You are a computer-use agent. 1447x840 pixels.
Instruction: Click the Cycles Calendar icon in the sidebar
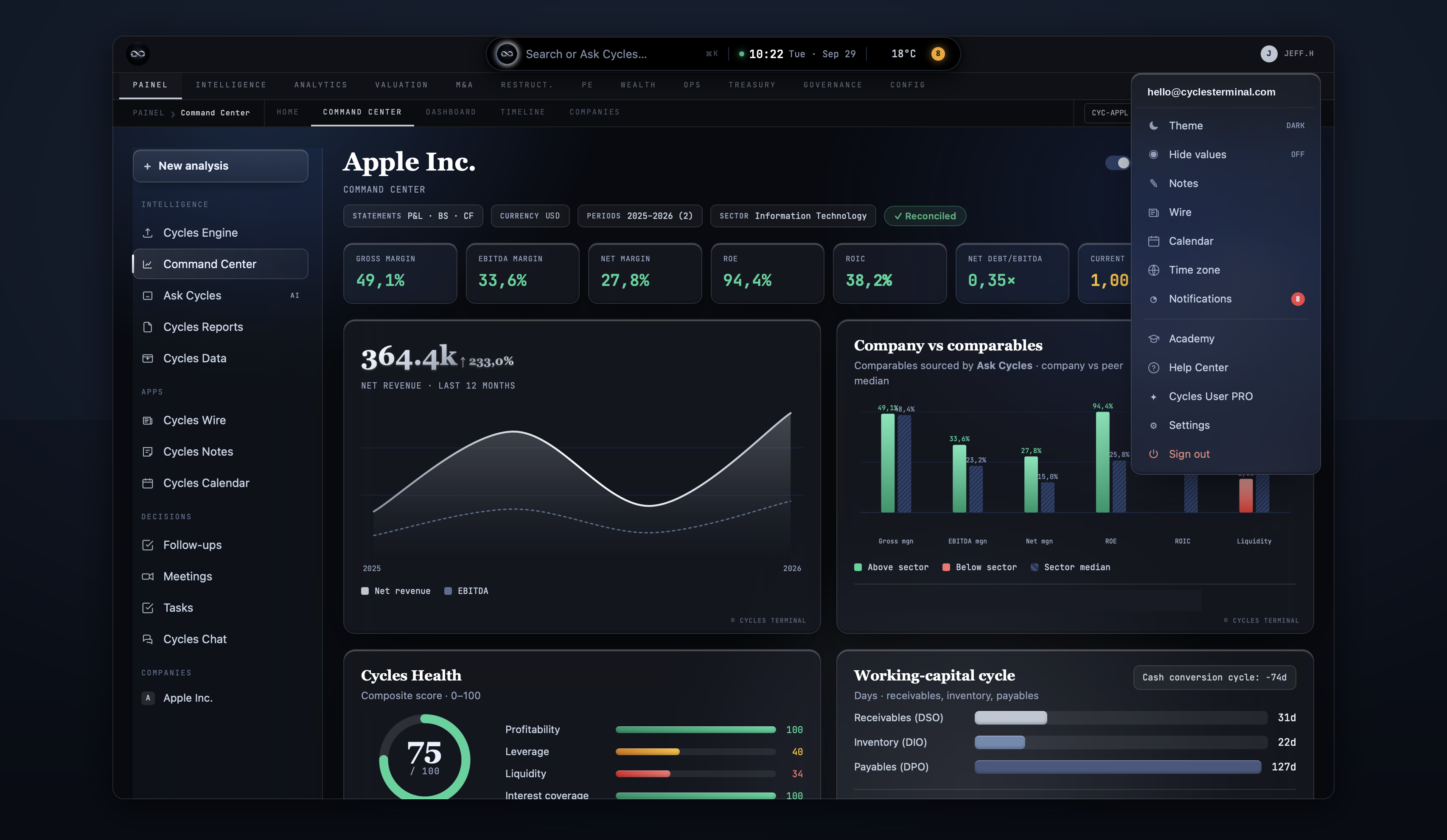click(x=148, y=484)
